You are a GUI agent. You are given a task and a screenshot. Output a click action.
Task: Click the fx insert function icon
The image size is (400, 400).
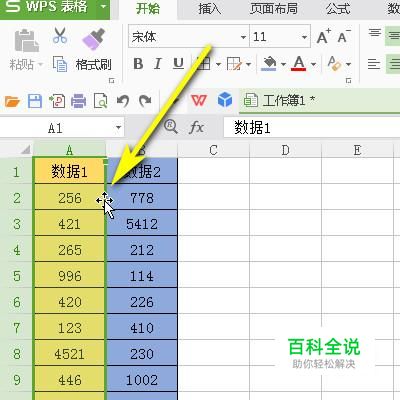[x=196, y=127]
